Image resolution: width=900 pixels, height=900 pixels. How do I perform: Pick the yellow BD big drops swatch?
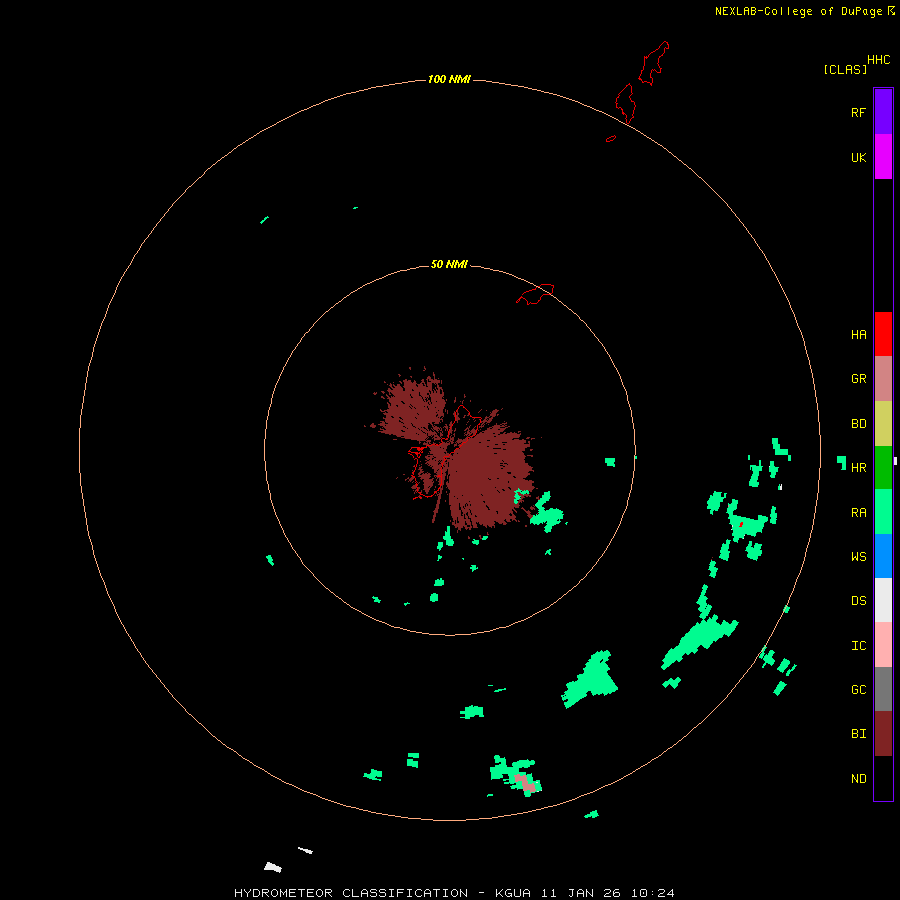(x=883, y=424)
